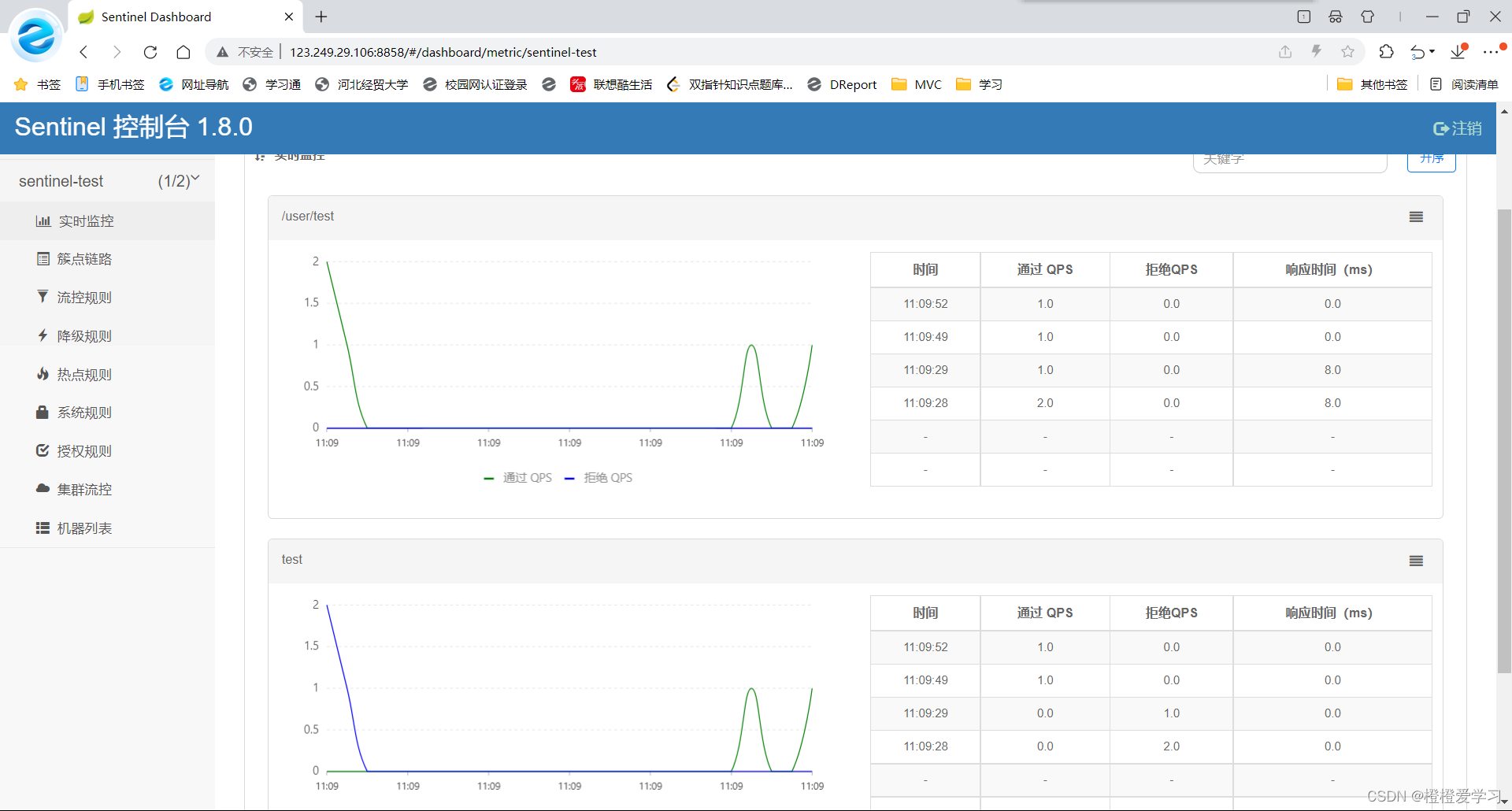
Task: Open the DReport bookmark
Action: [x=842, y=84]
